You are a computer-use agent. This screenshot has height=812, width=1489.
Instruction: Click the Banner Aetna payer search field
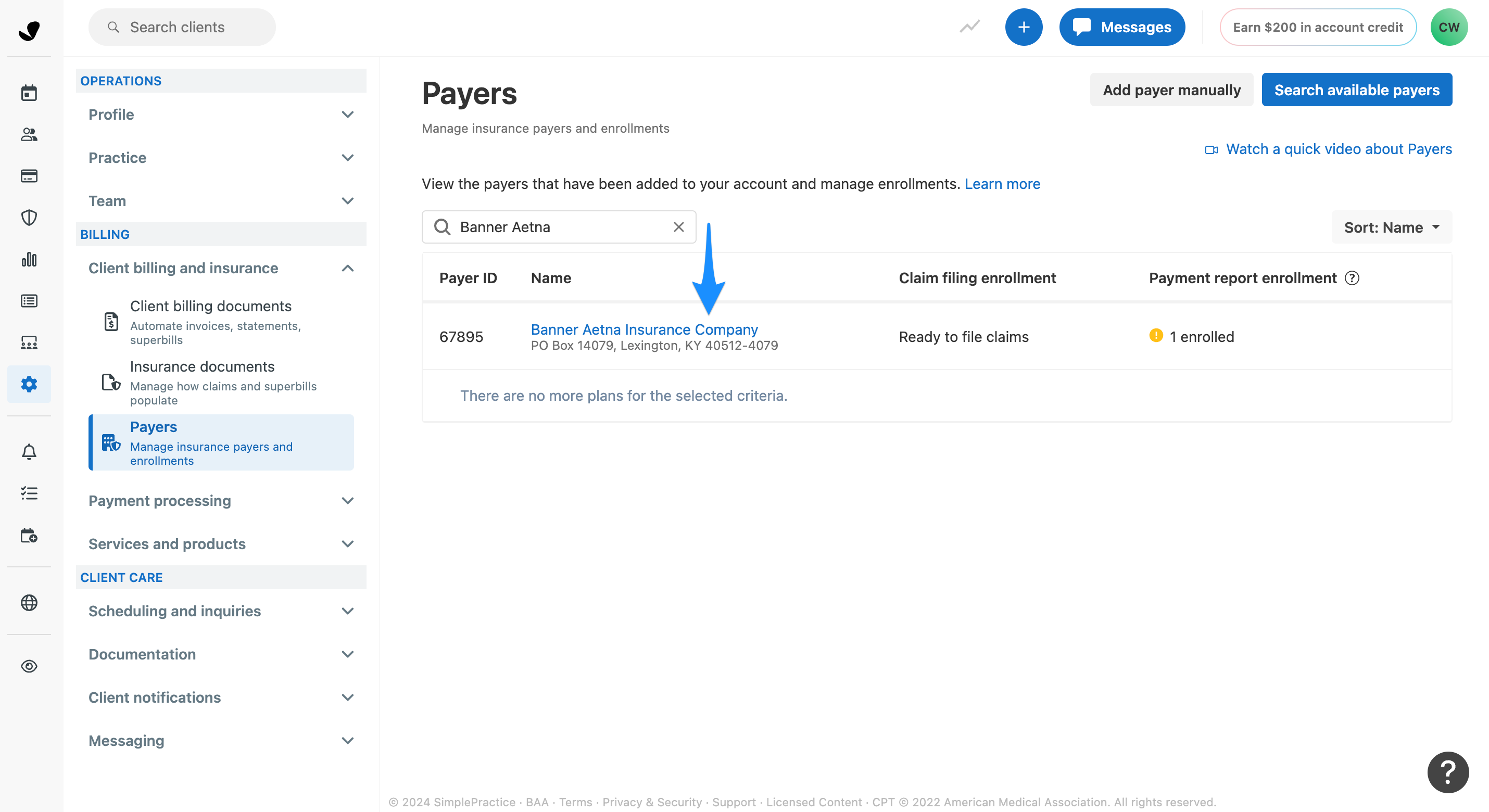click(x=558, y=227)
